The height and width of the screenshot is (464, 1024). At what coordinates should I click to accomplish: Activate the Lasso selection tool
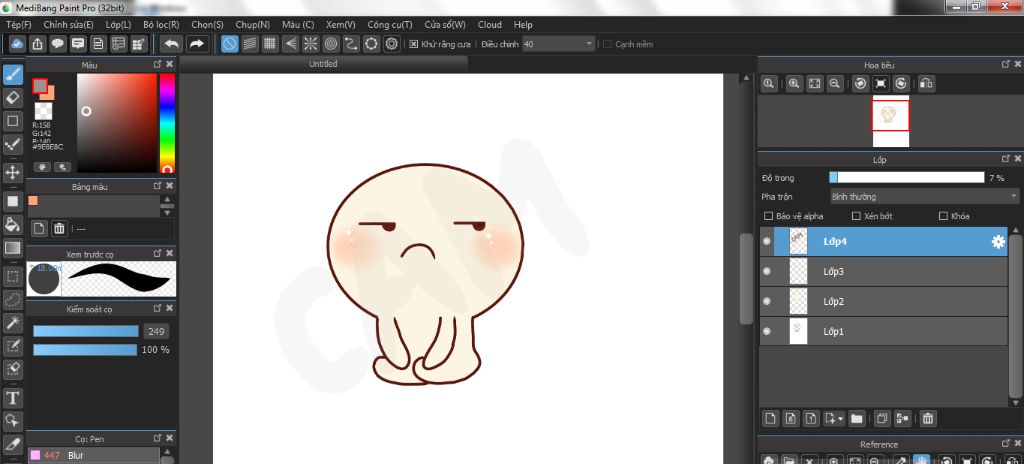12,299
